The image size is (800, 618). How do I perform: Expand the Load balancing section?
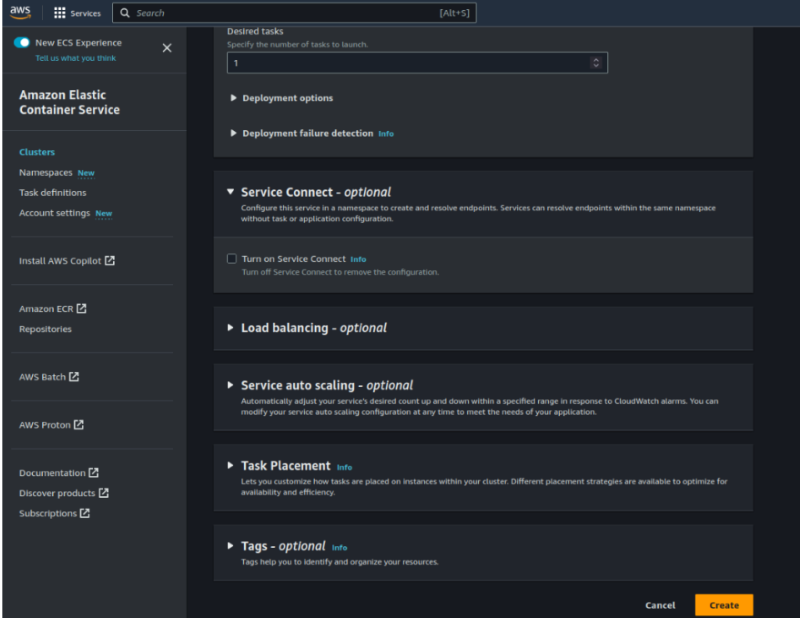tap(231, 328)
